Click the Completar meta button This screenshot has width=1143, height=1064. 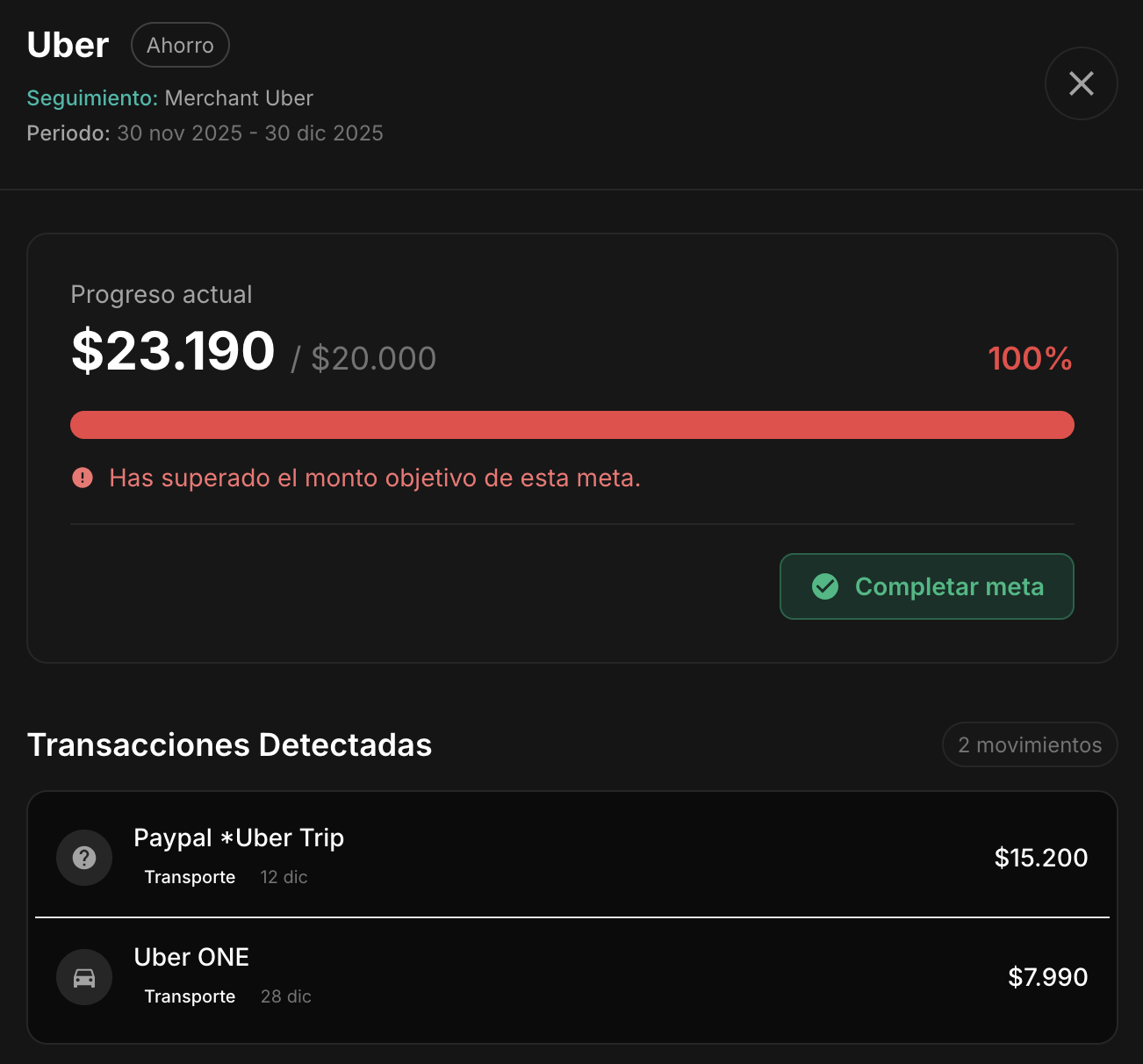pos(926,586)
